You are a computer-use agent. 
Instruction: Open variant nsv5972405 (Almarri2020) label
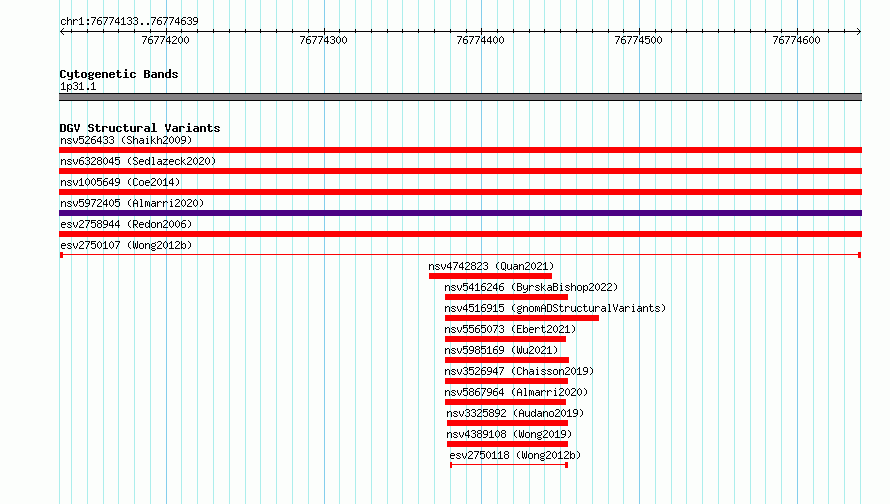[132, 203]
